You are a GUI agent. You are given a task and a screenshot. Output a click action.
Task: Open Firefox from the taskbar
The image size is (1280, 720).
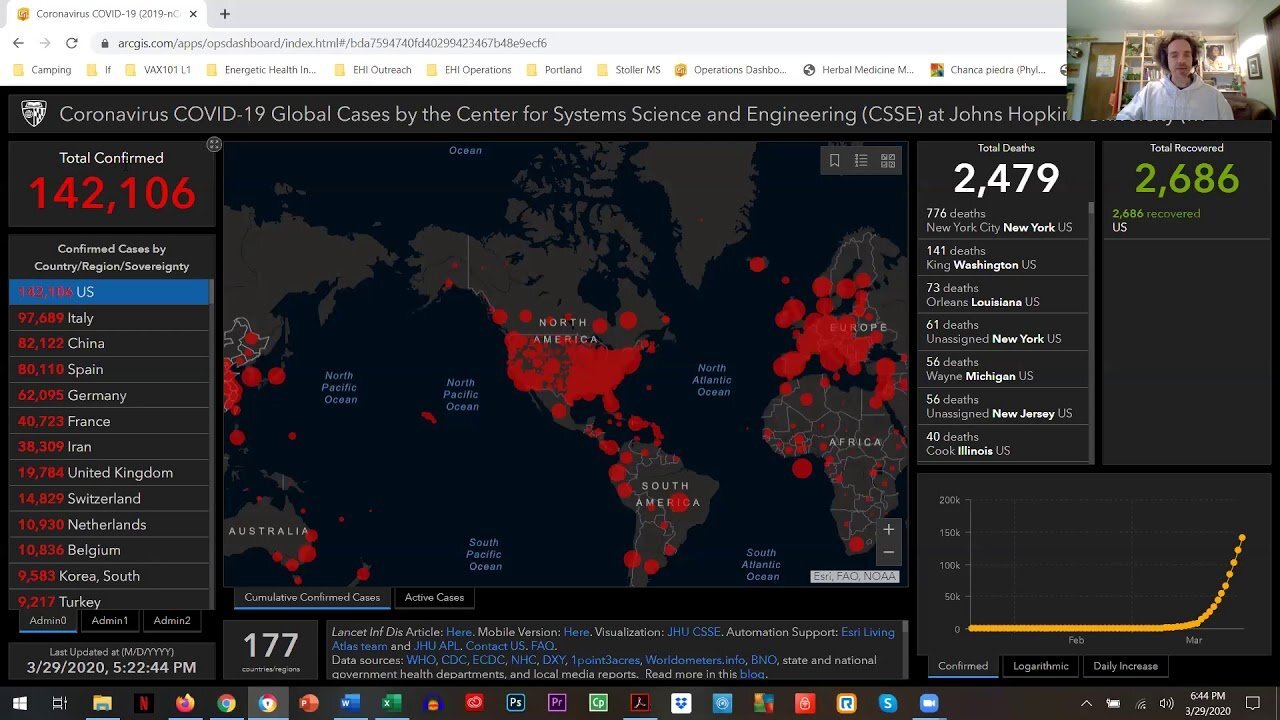(x=185, y=703)
